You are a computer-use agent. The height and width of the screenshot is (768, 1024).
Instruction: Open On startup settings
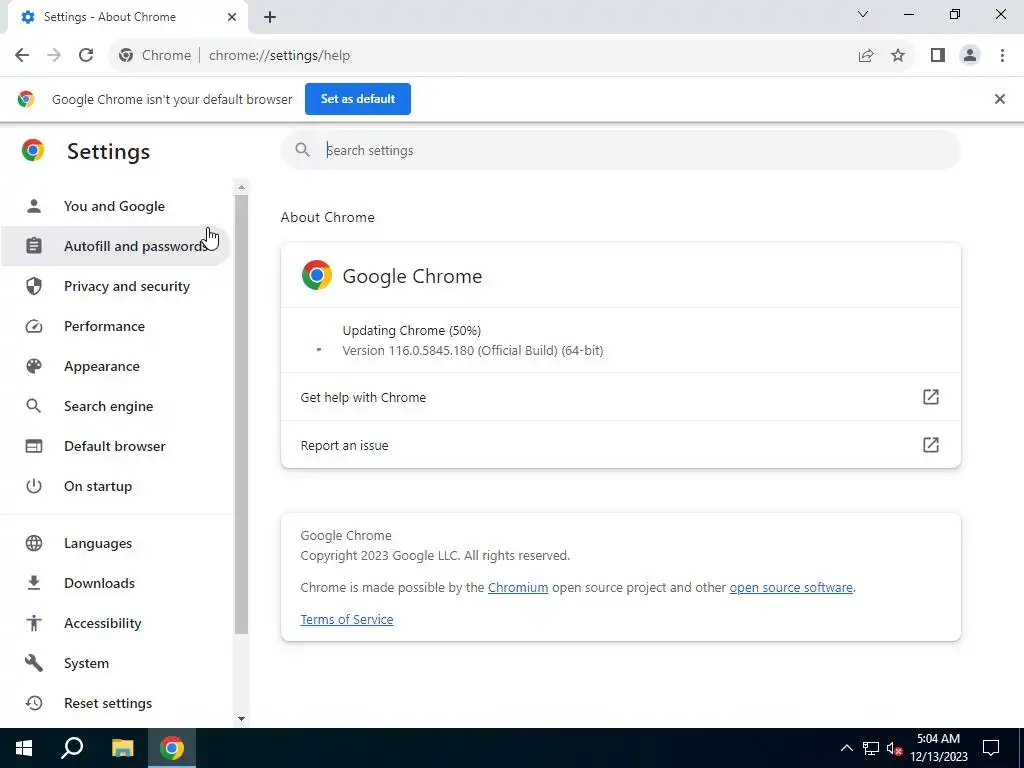pos(114,486)
